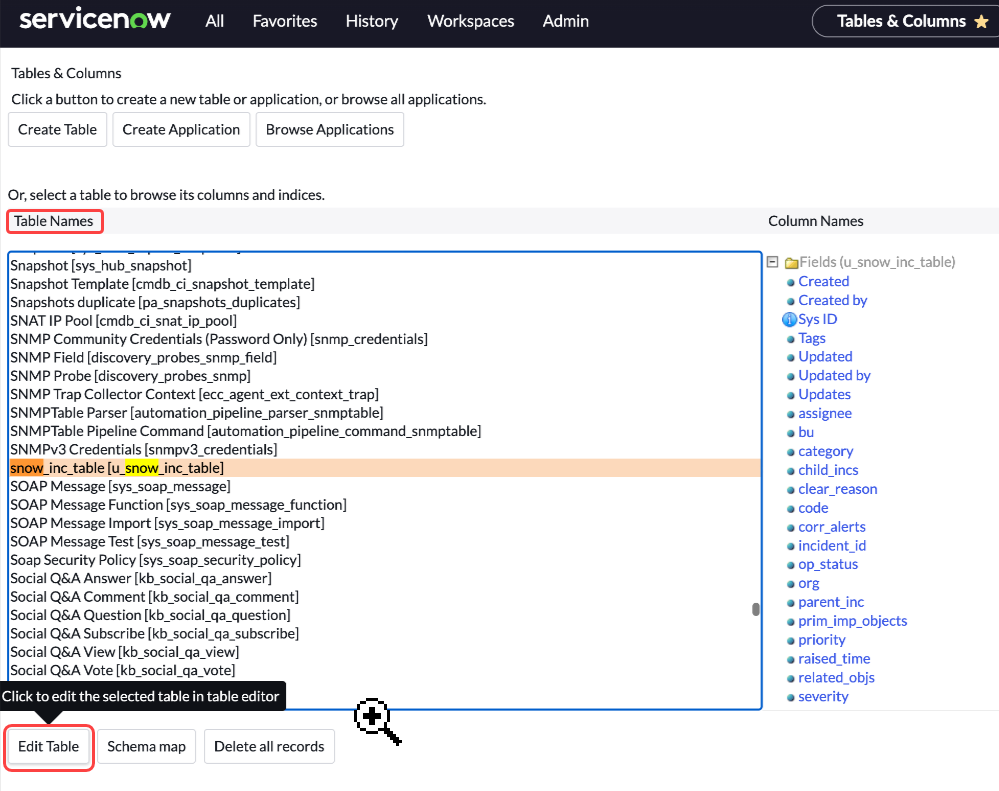
Task: Collapse the Fields (u_snow_inc_table) tree
Action: [x=772, y=262]
